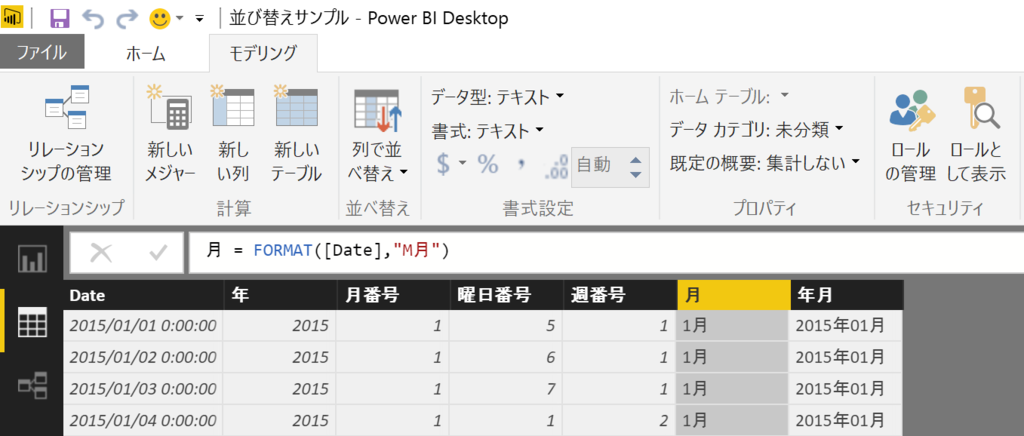Screen dimensions: 1024x436
Task: Switch to the Report view icon
Action: [x=32, y=258]
